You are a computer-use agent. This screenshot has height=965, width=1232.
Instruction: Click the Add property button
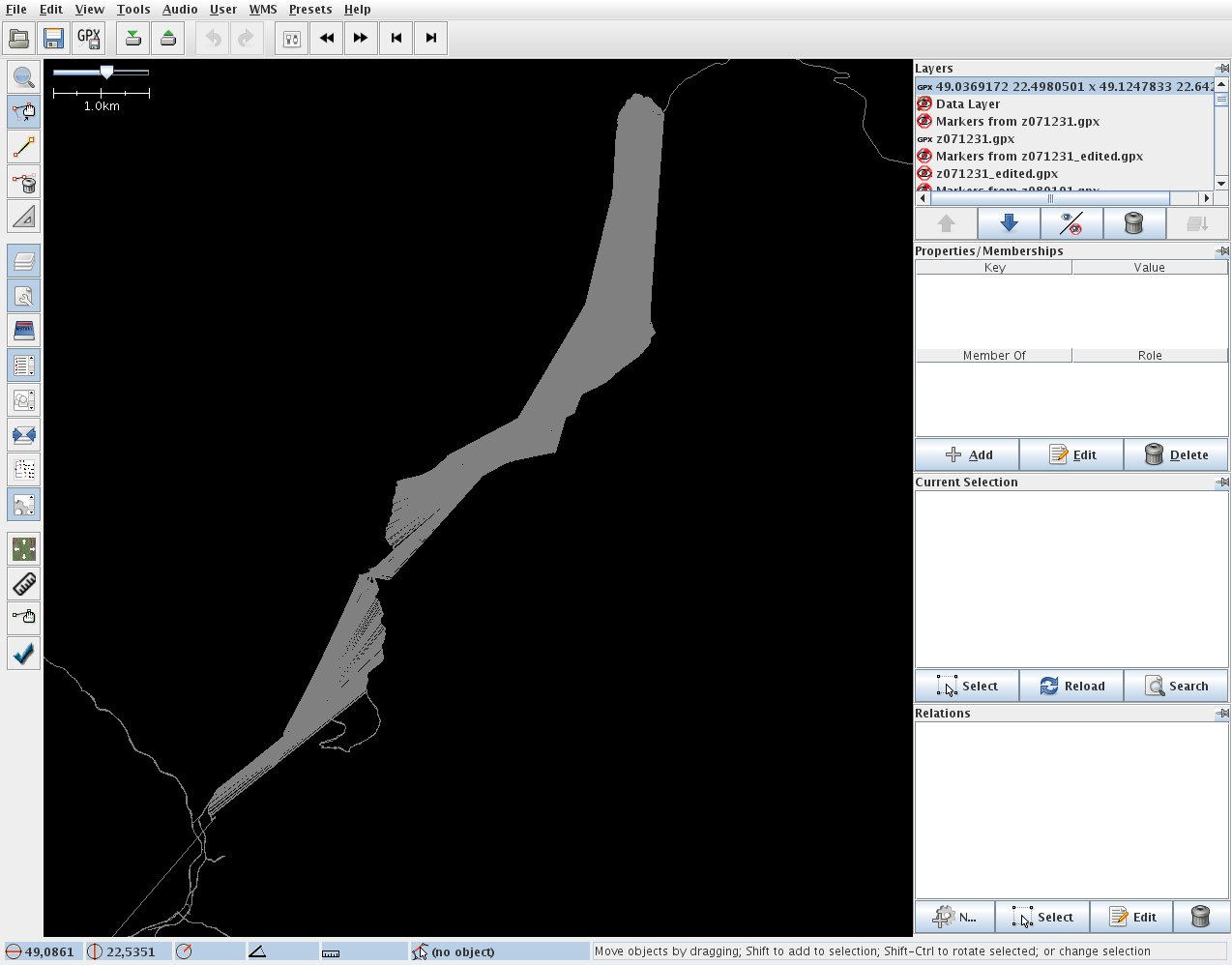click(967, 454)
